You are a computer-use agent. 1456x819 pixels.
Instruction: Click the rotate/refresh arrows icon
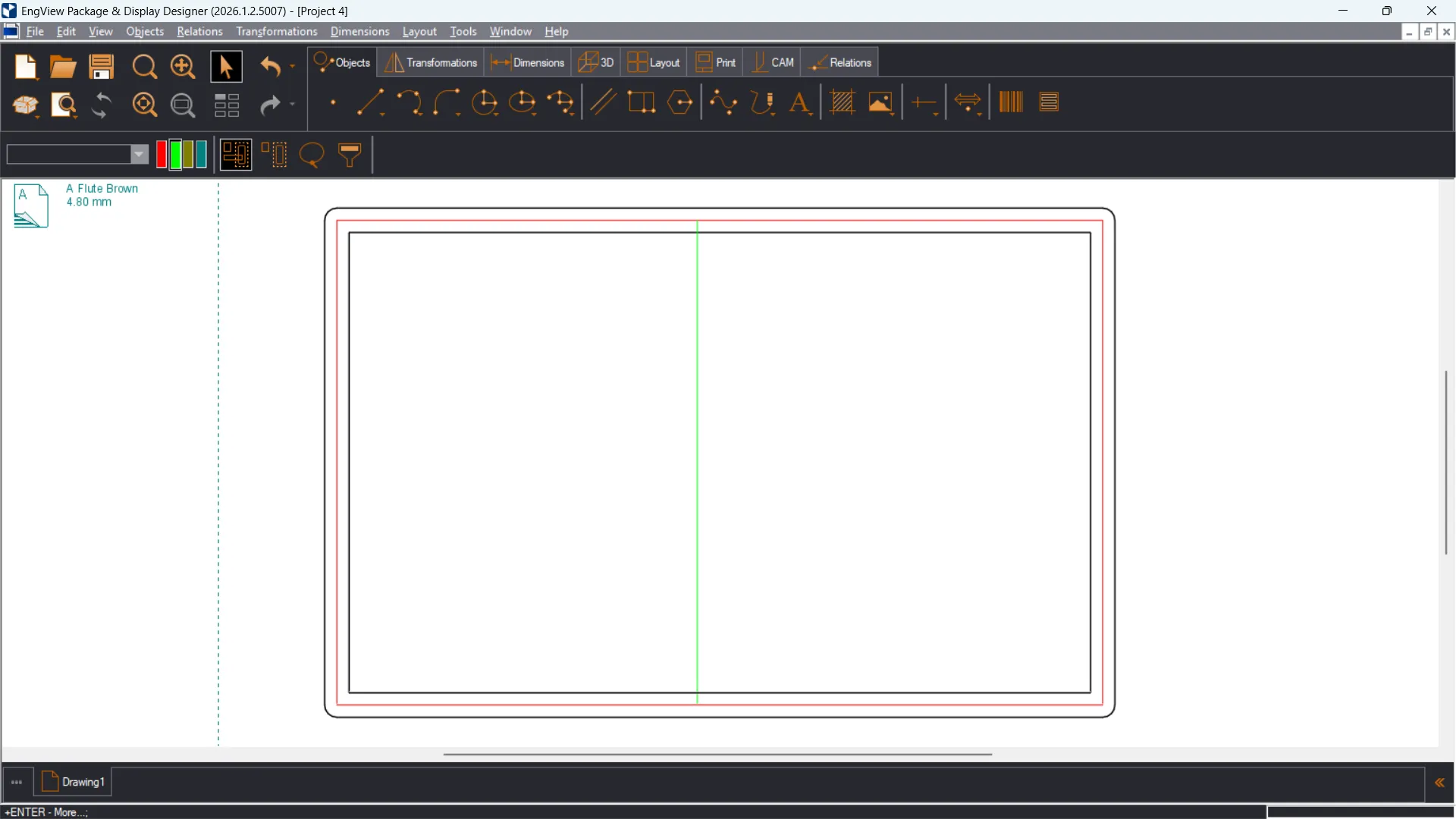click(101, 105)
